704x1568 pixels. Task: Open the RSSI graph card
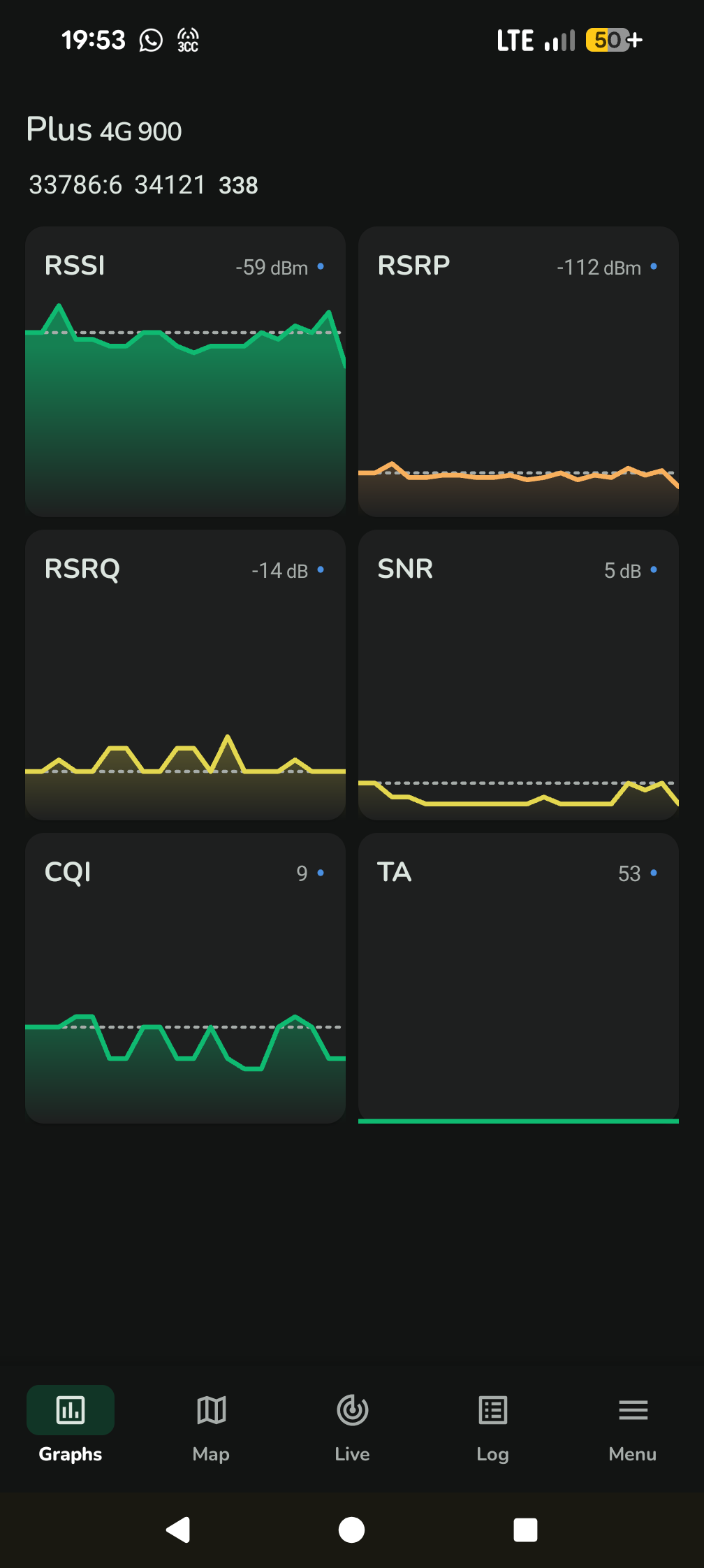pyautogui.click(x=185, y=372)
